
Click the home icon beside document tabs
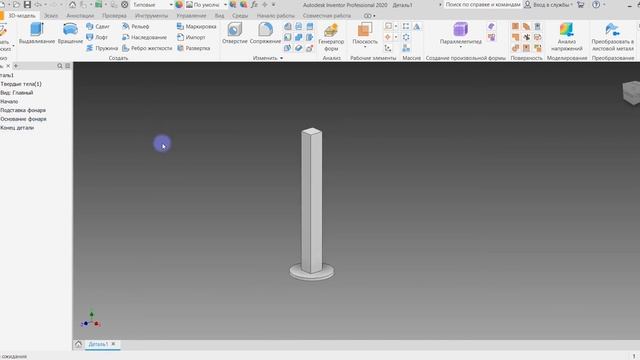[78, 344]
